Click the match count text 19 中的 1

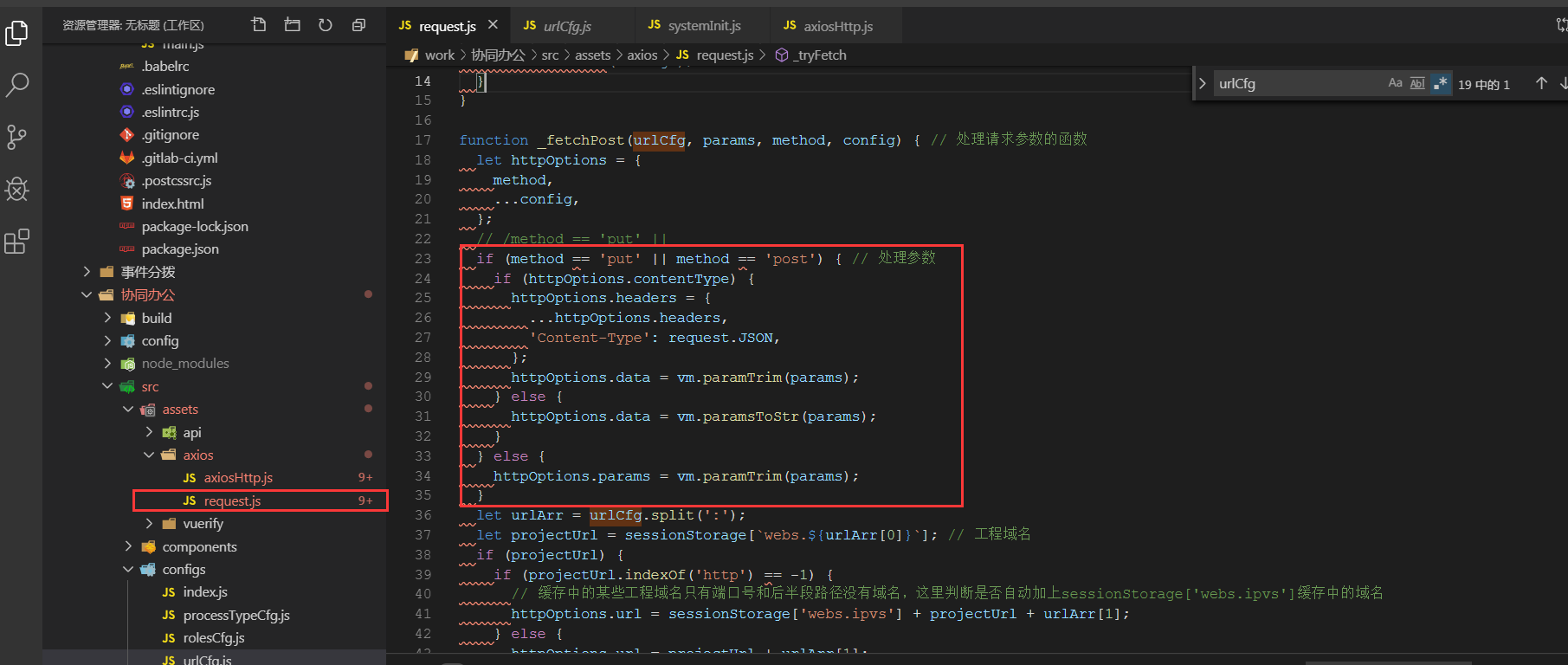tap(1483, 84)
